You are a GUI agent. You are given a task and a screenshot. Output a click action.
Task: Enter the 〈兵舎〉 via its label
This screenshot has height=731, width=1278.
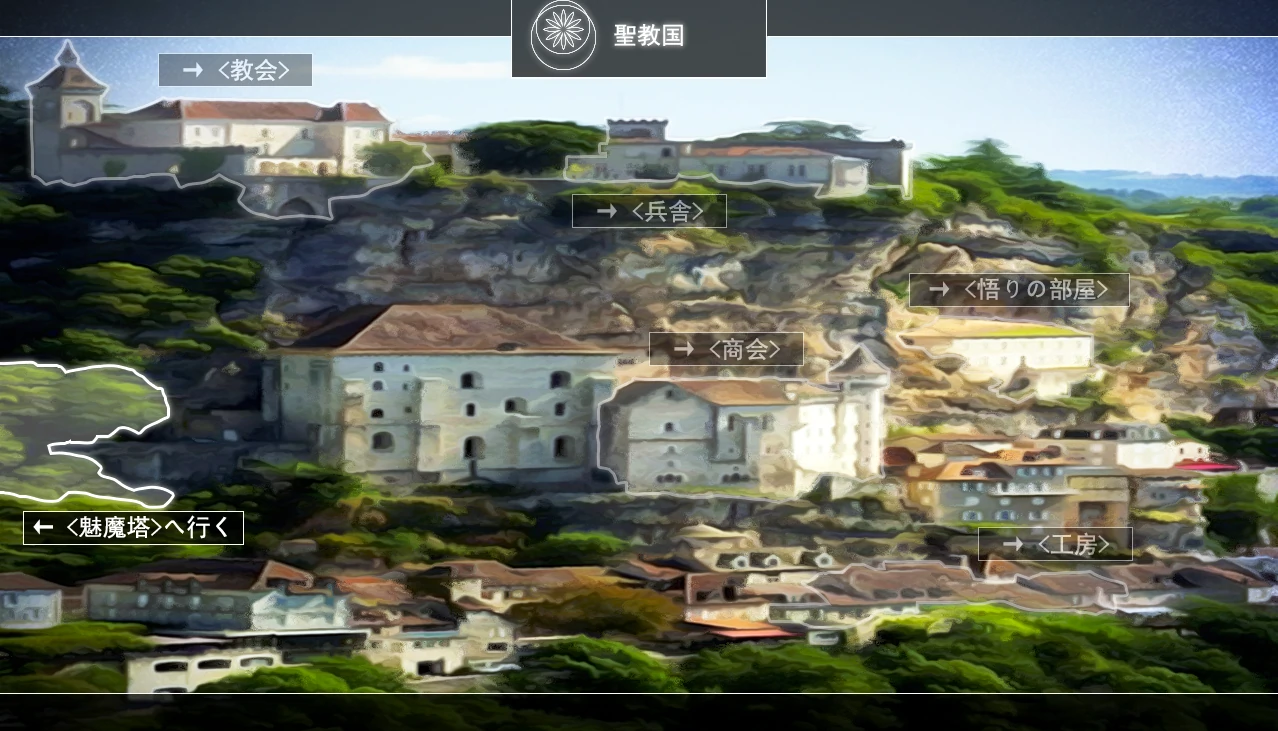coord(649,211)
